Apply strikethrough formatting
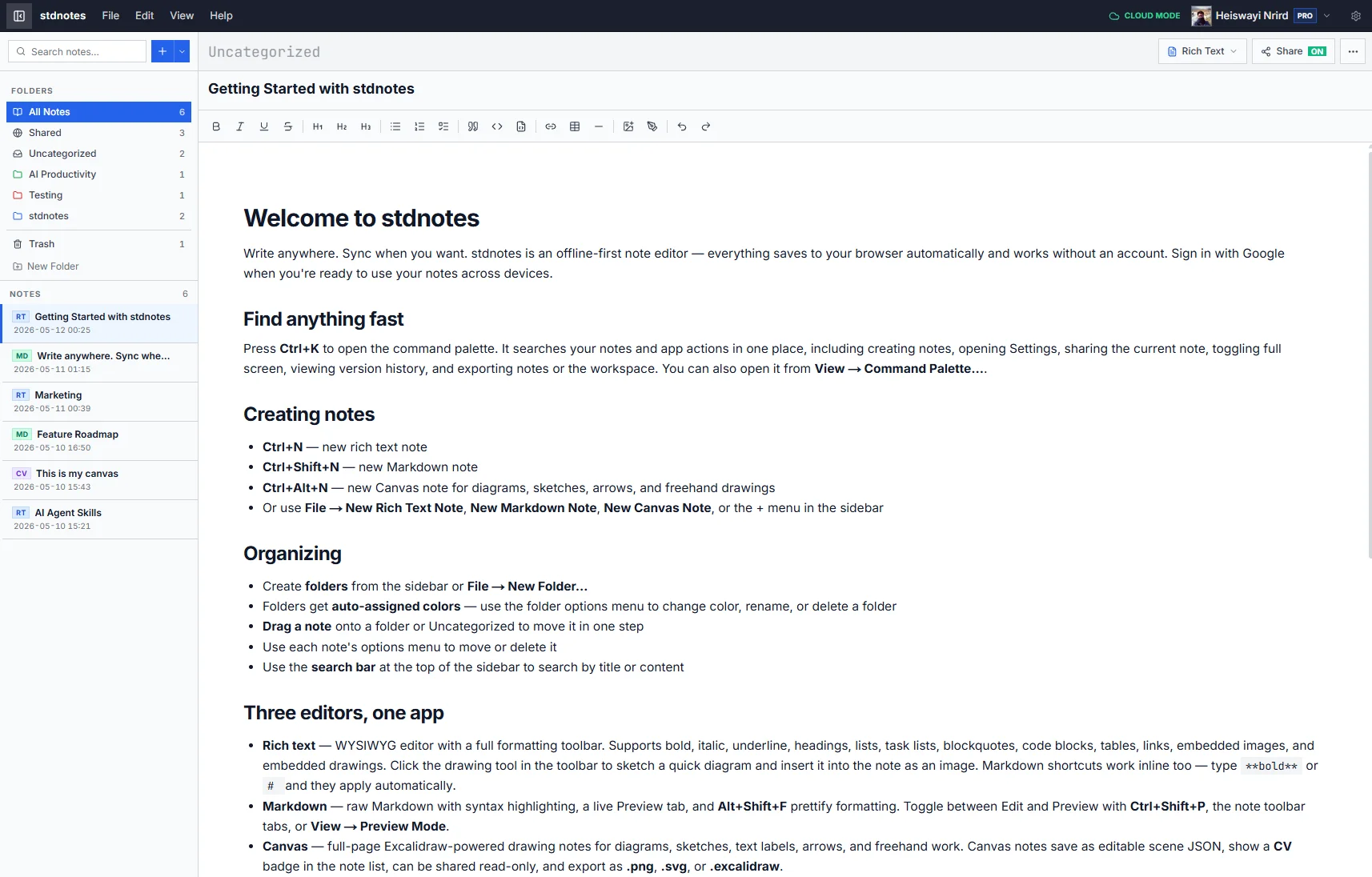The image size is (1372, 877). click(x=288, y=126)
